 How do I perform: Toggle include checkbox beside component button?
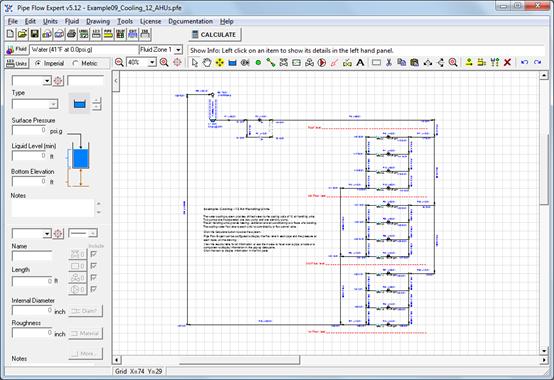94,266
